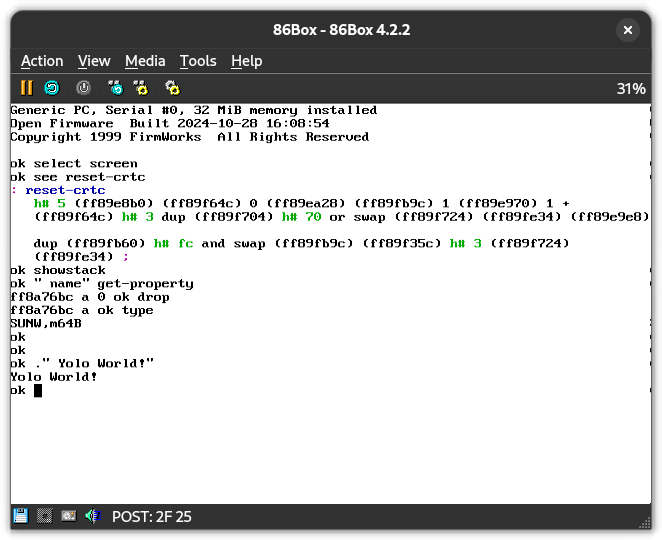Image resolution: width=662 pixels, height=540 pixels.
Task: Click the 86Box 4.2.2 window title
Action: click(341, 30)
